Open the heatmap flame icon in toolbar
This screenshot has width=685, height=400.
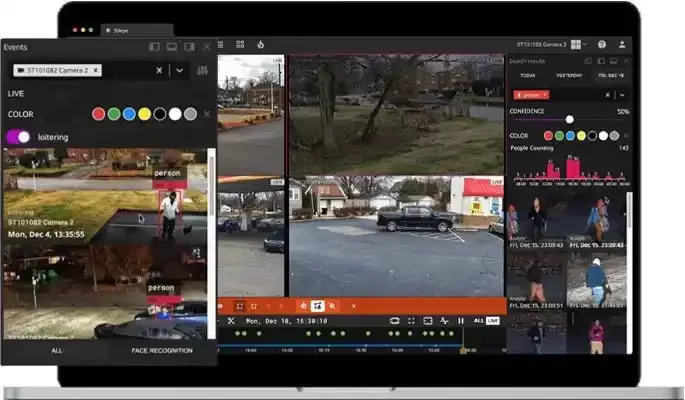261,45
